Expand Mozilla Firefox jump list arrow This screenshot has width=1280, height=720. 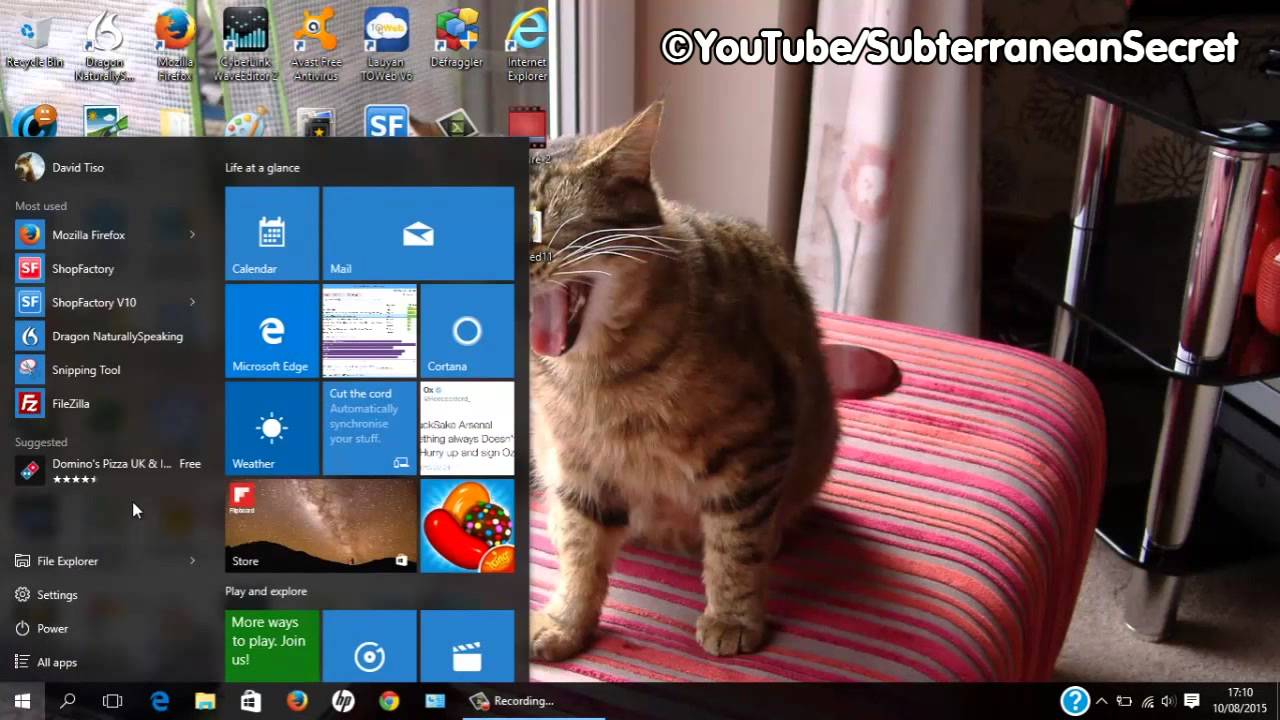(192, 235)
